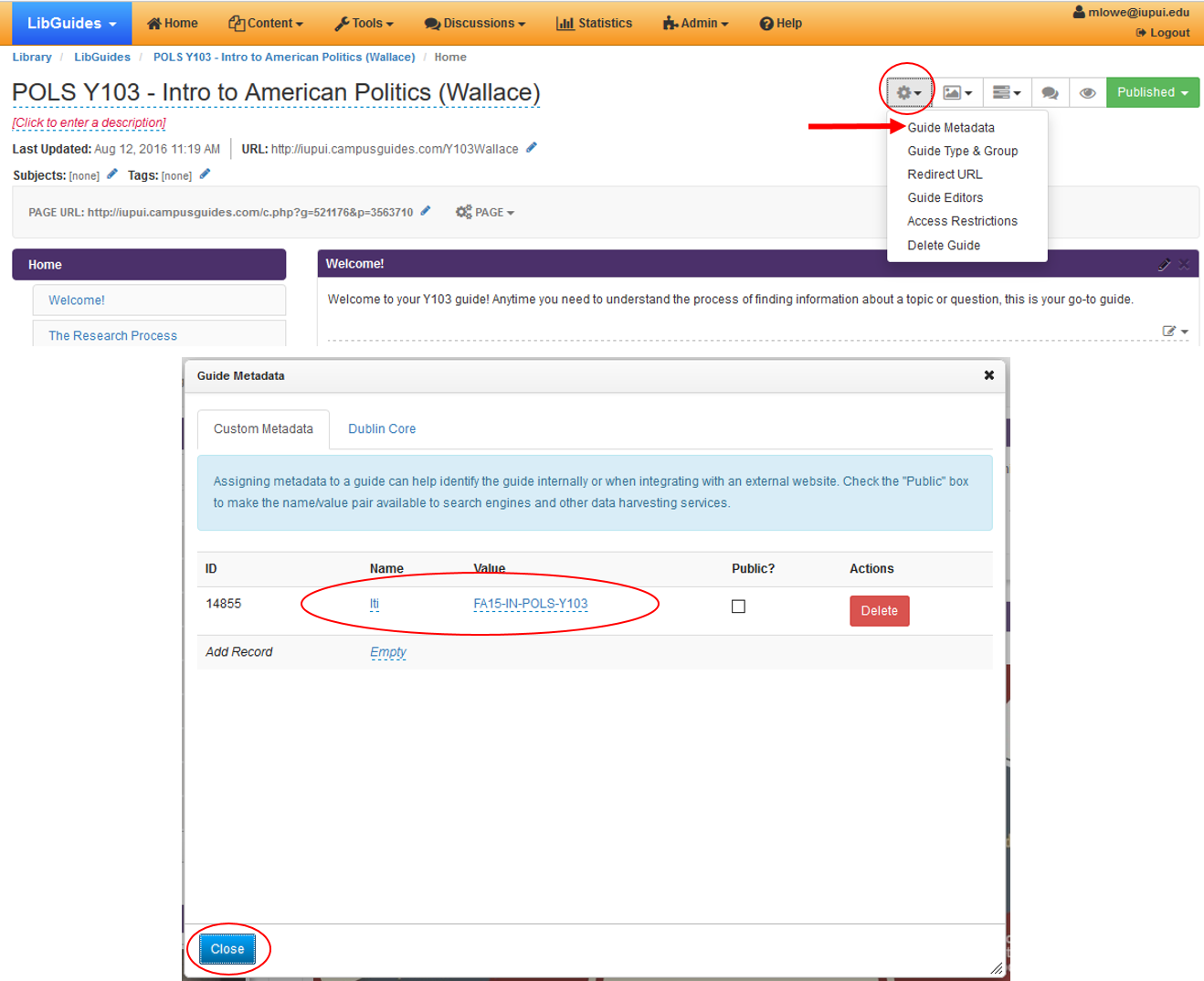Screen dimensions: 1204x981
Task: Delete the lti metadata record
Action: pos(878,610)
